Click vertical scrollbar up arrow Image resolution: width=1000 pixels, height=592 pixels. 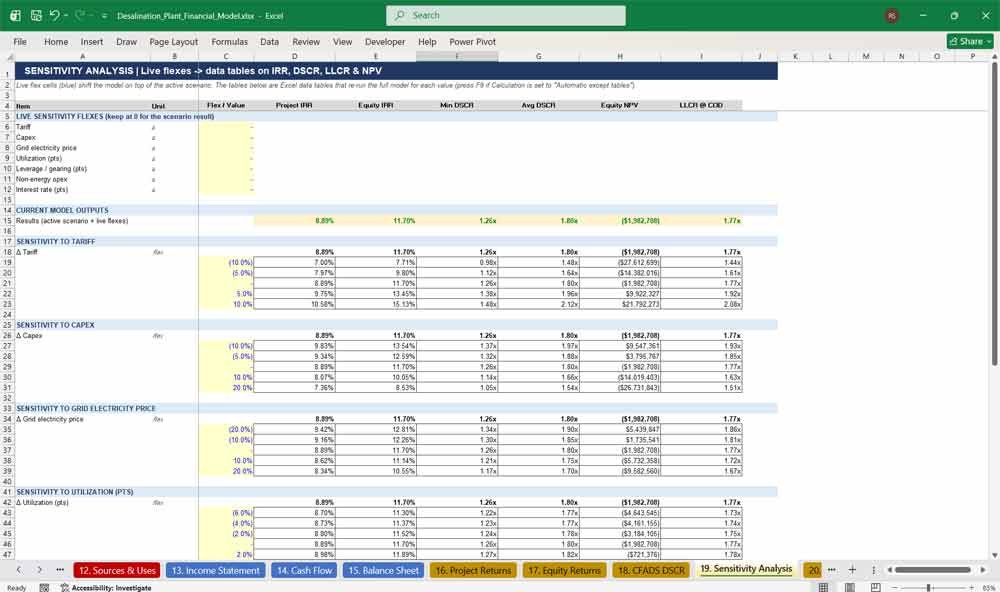(994, 57)
